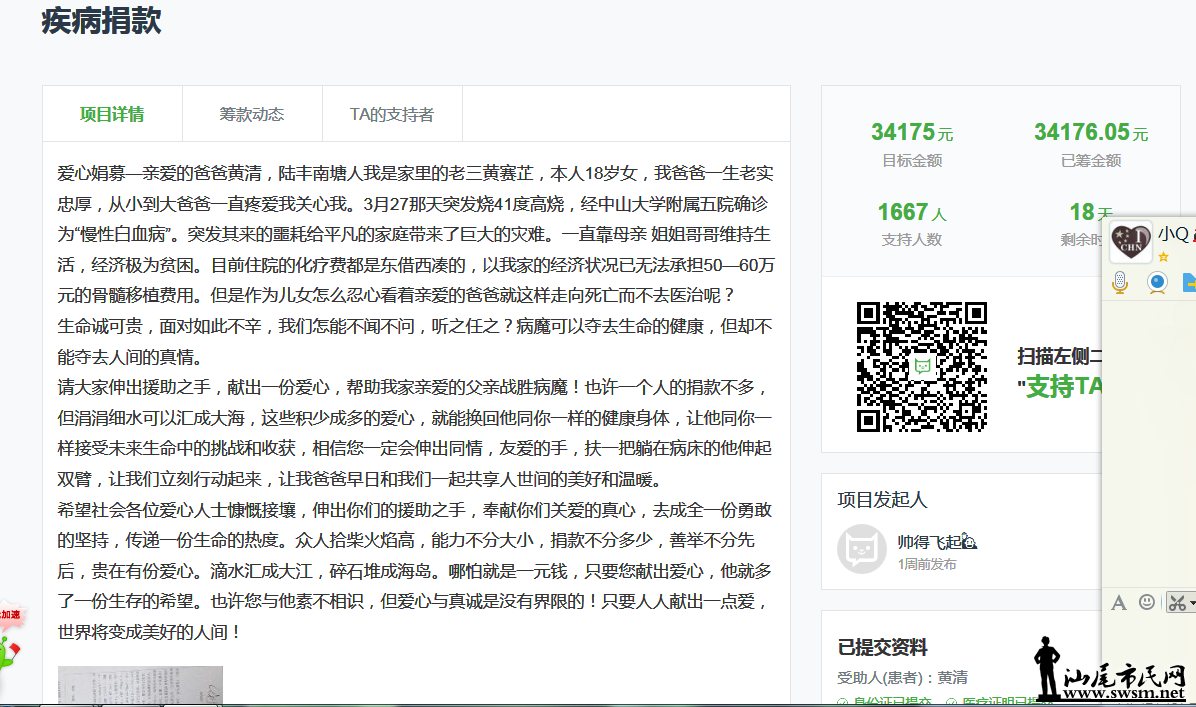Click the 支持人数 label
Image resolution: width=1196 pixels, height=707 pixels.
point(912,240)
